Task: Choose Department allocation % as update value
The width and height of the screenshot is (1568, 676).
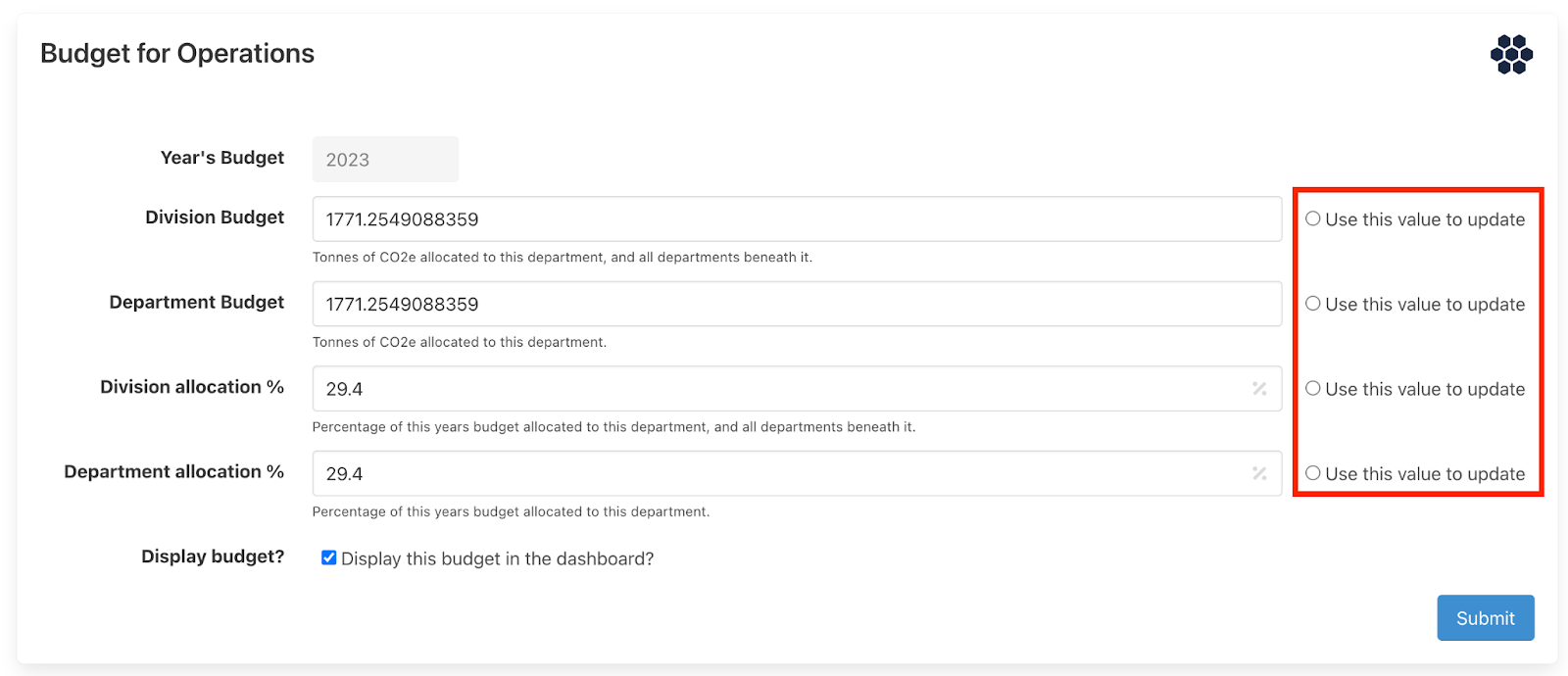Action: [x=1313, y=473]
